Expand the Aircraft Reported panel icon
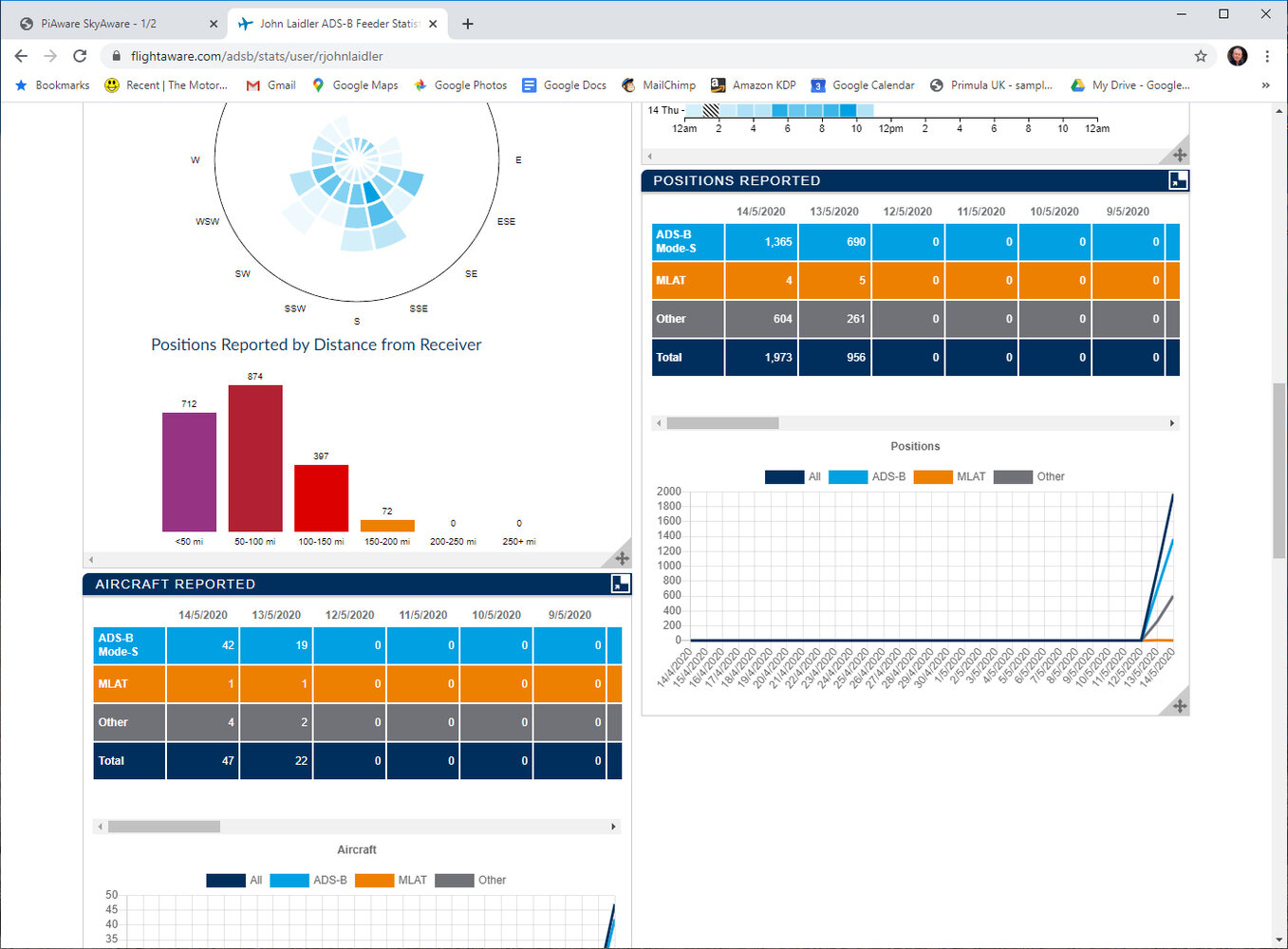 point(621,584)
